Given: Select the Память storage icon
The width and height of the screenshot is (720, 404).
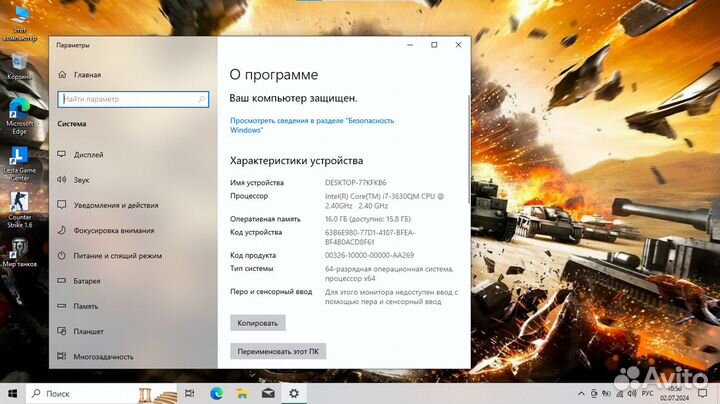Looking at the screenshot, I should [62, 306].
